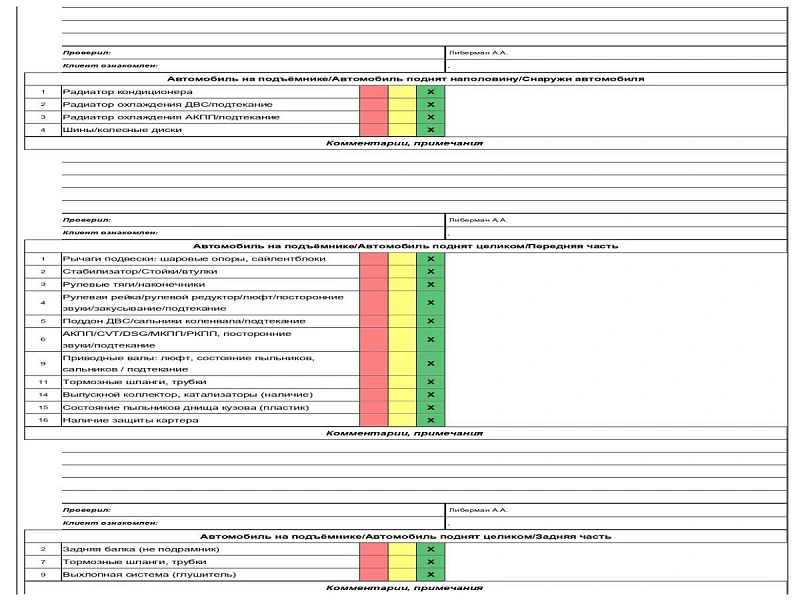Select yellow cell for Рулевые тяги/наконечники
This screenshot has height=600, width=800.
coord(402,284)
